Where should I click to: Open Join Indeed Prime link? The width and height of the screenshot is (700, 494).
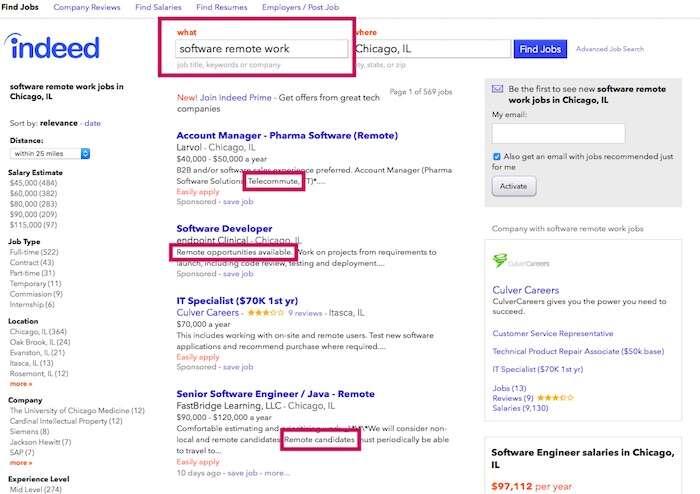point(235,97)
